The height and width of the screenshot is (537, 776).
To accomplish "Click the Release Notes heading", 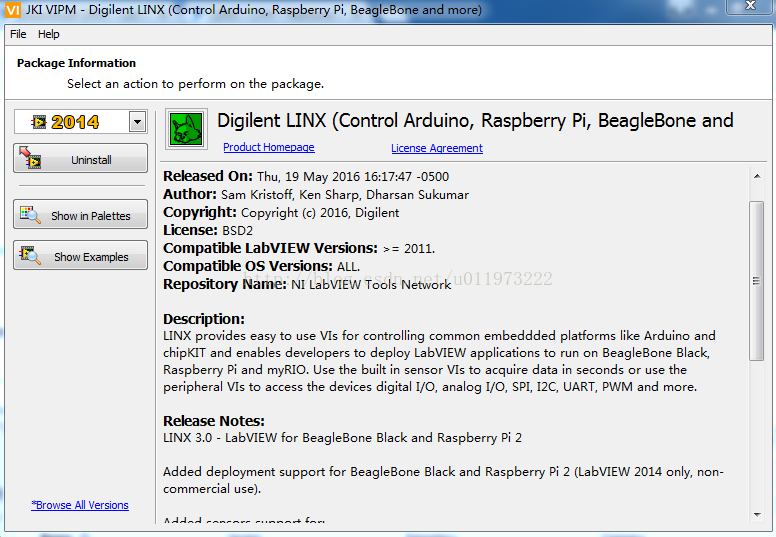I will (214, 421).
